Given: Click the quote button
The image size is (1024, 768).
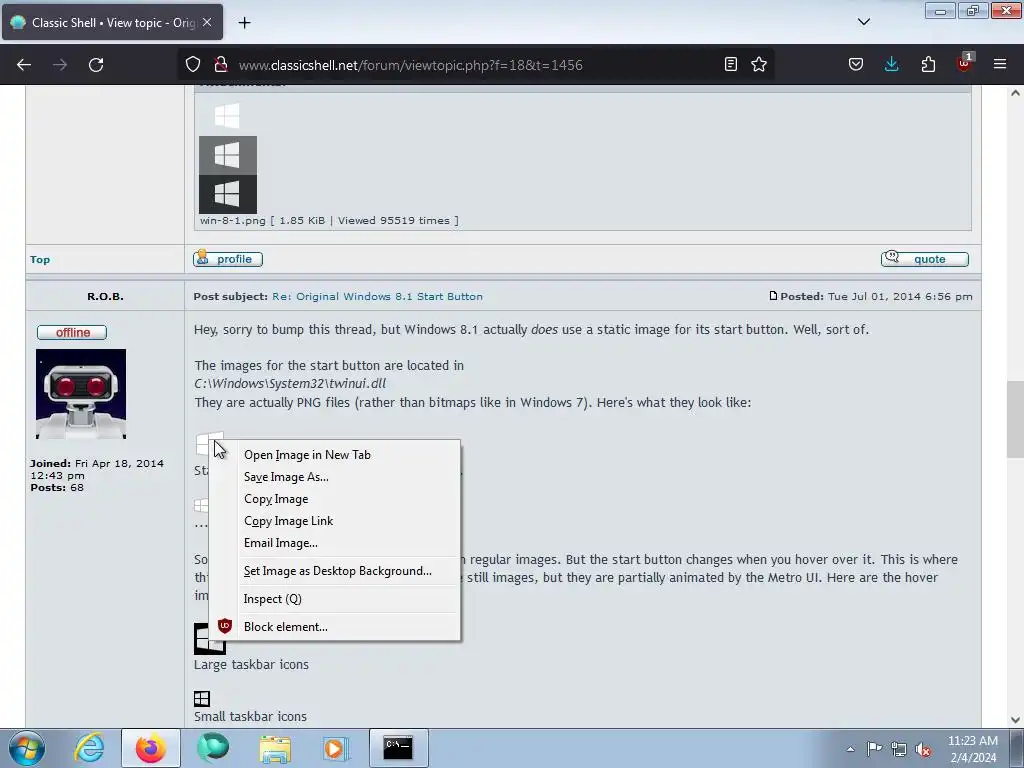Looking at the screenshot, I should tap(925, 259).
